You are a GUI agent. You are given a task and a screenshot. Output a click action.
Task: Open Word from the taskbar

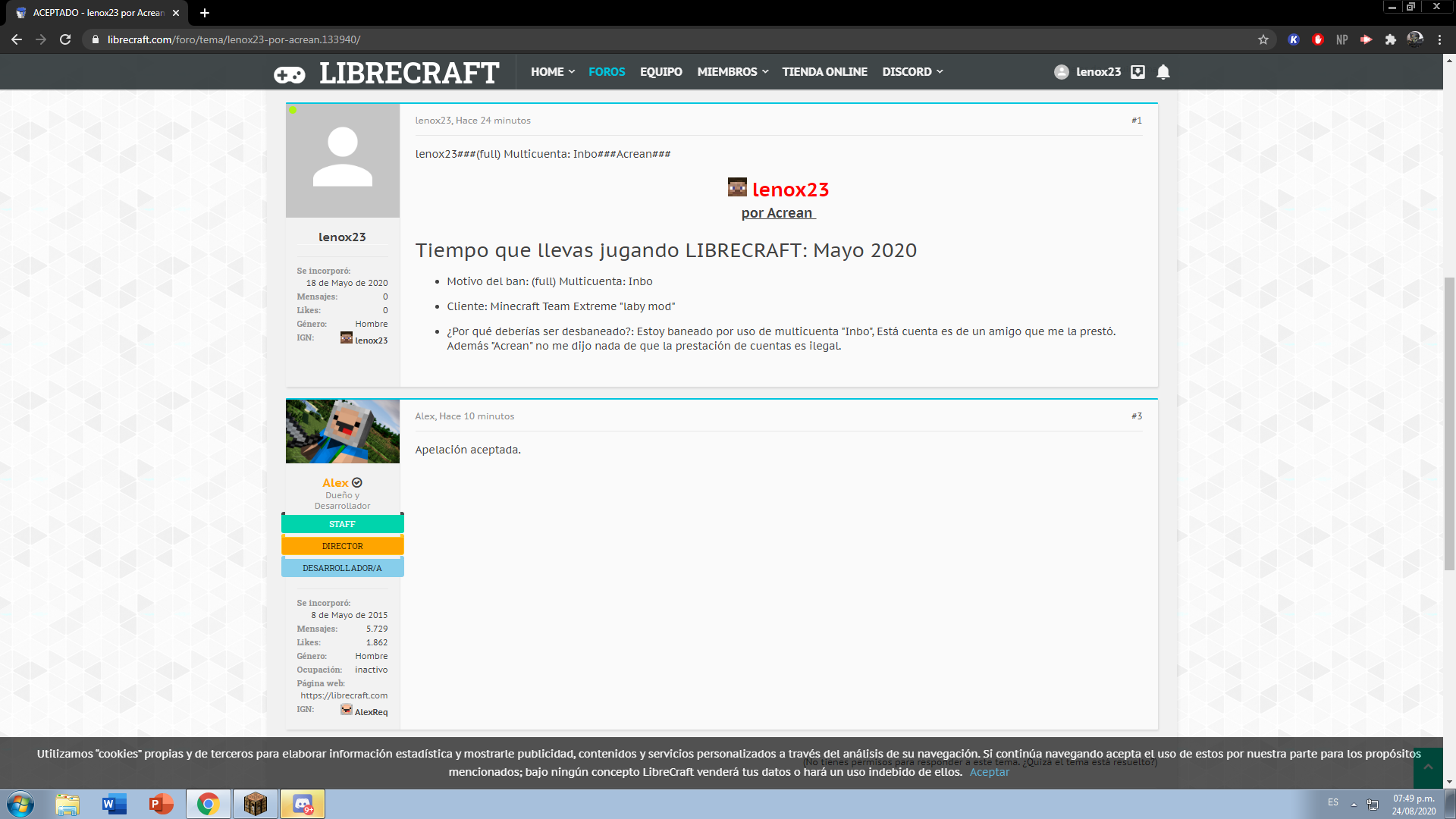point(115,804)
